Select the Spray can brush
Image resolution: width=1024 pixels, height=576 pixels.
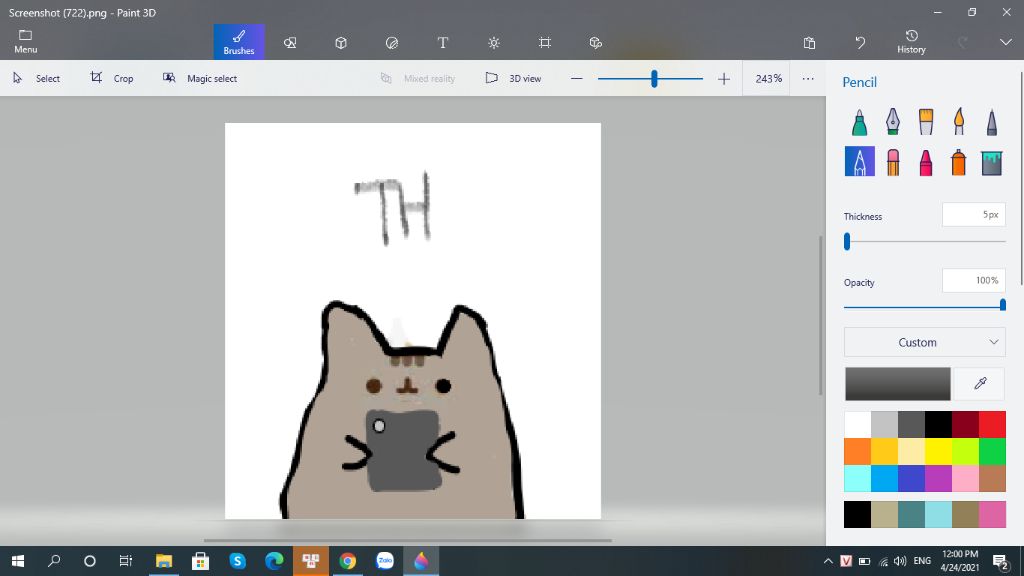point(959,161)
